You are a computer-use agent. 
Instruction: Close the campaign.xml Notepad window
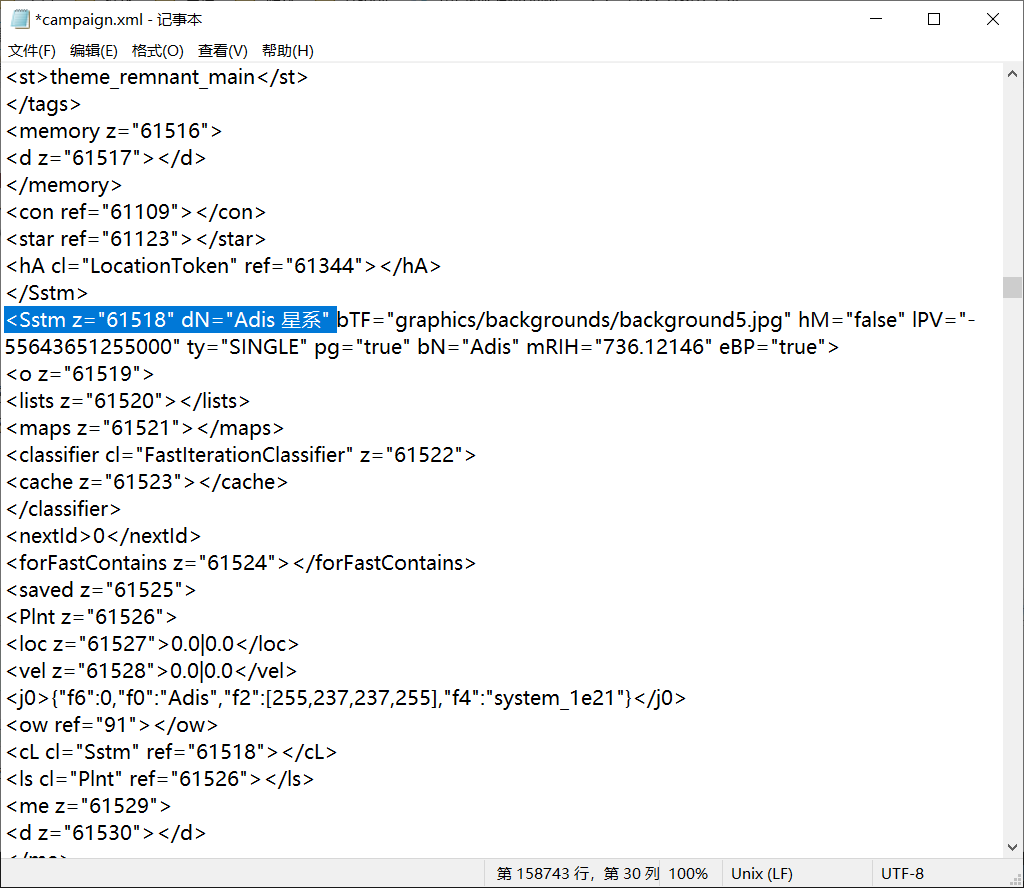coord(993,19)
